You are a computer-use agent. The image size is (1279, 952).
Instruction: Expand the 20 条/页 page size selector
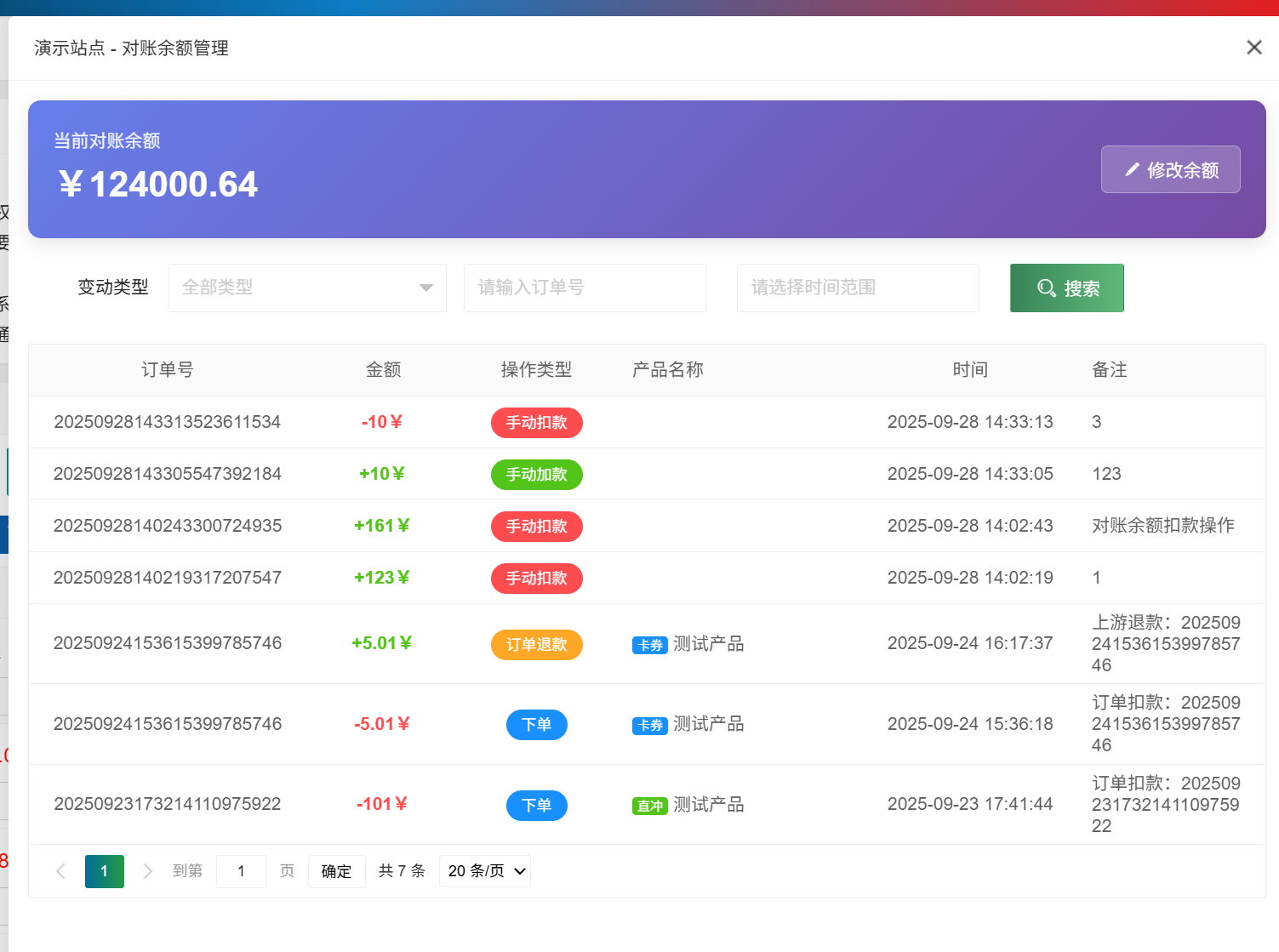pos(485,871)
